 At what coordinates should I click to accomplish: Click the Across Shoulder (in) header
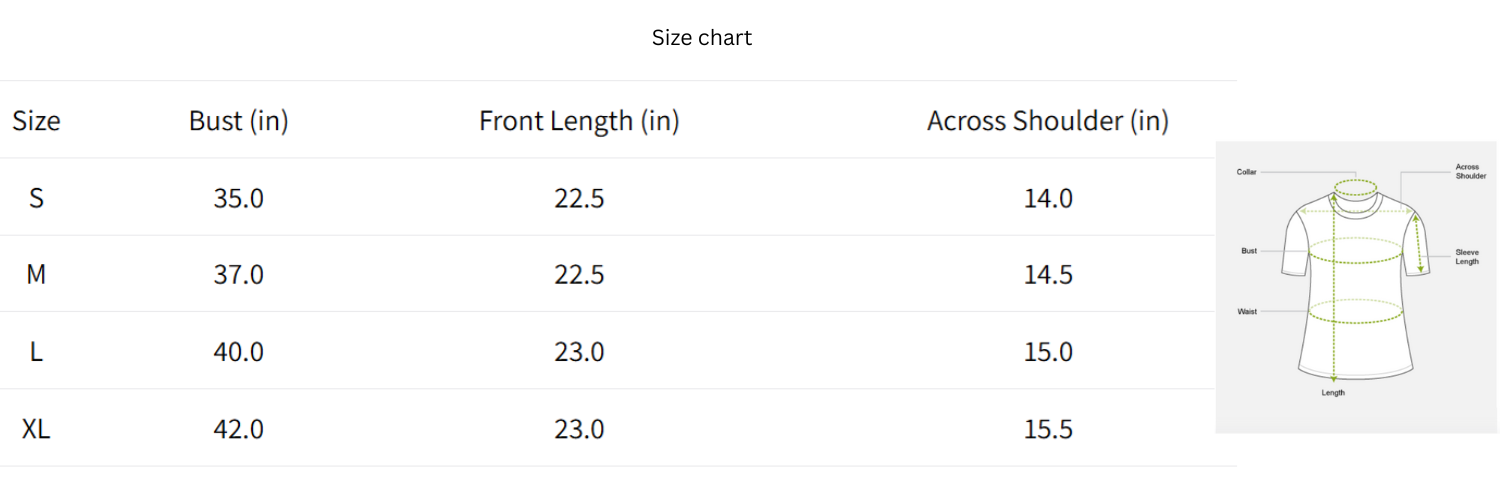point(1047,121)
